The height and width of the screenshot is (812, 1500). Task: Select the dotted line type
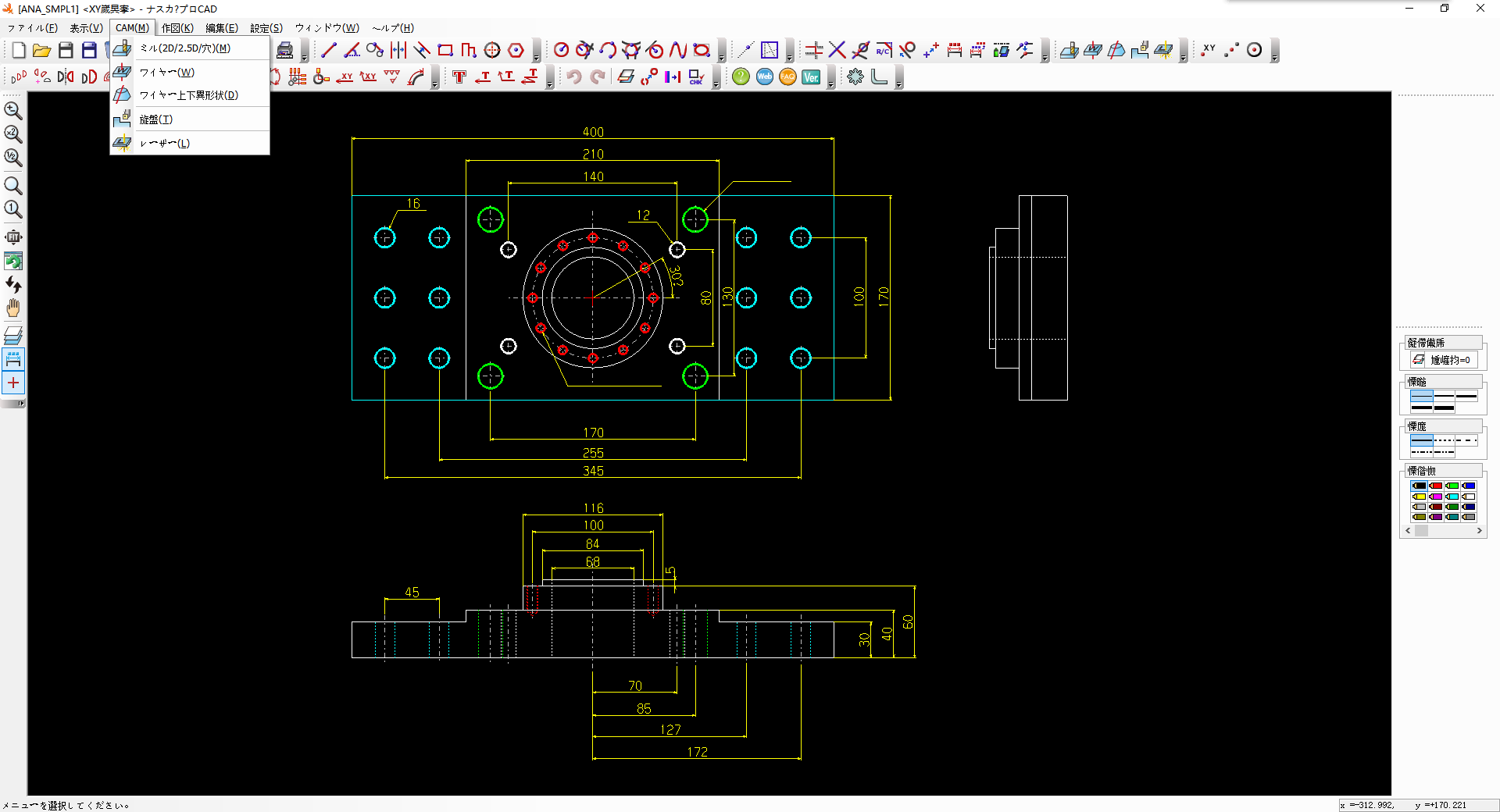pyautogui.click(x=1444, y=441)
